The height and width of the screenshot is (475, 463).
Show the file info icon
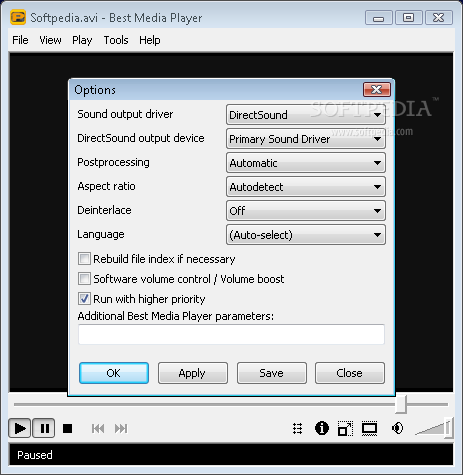coord(322,428)
